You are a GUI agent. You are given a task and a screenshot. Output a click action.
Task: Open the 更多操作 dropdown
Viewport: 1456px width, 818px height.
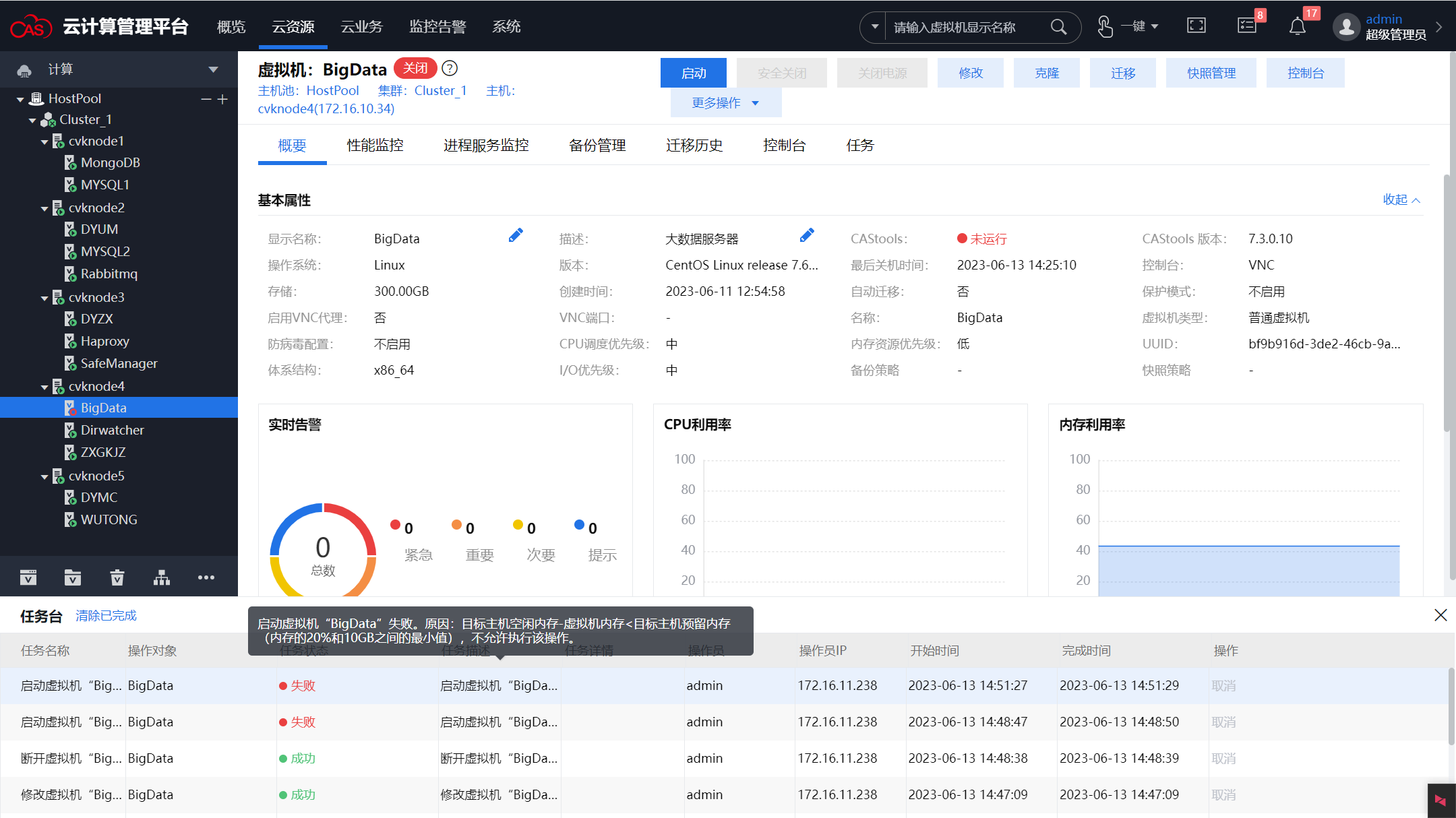tap(725, 103)
